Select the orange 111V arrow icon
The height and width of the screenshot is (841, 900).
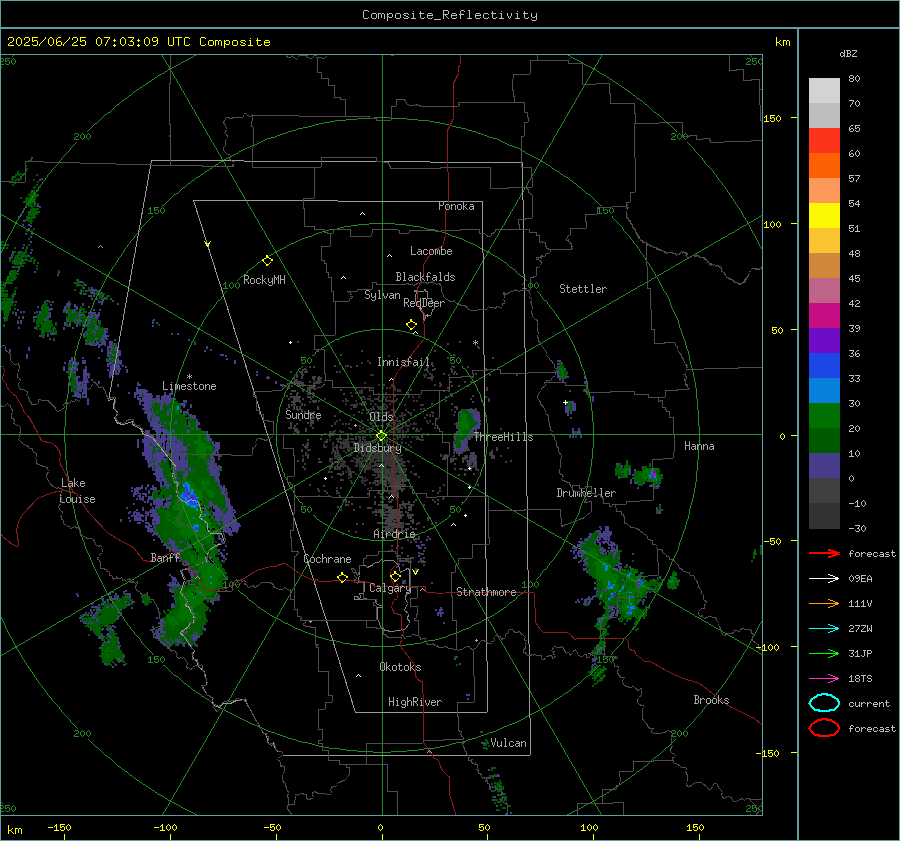click(x=824, y=603)
